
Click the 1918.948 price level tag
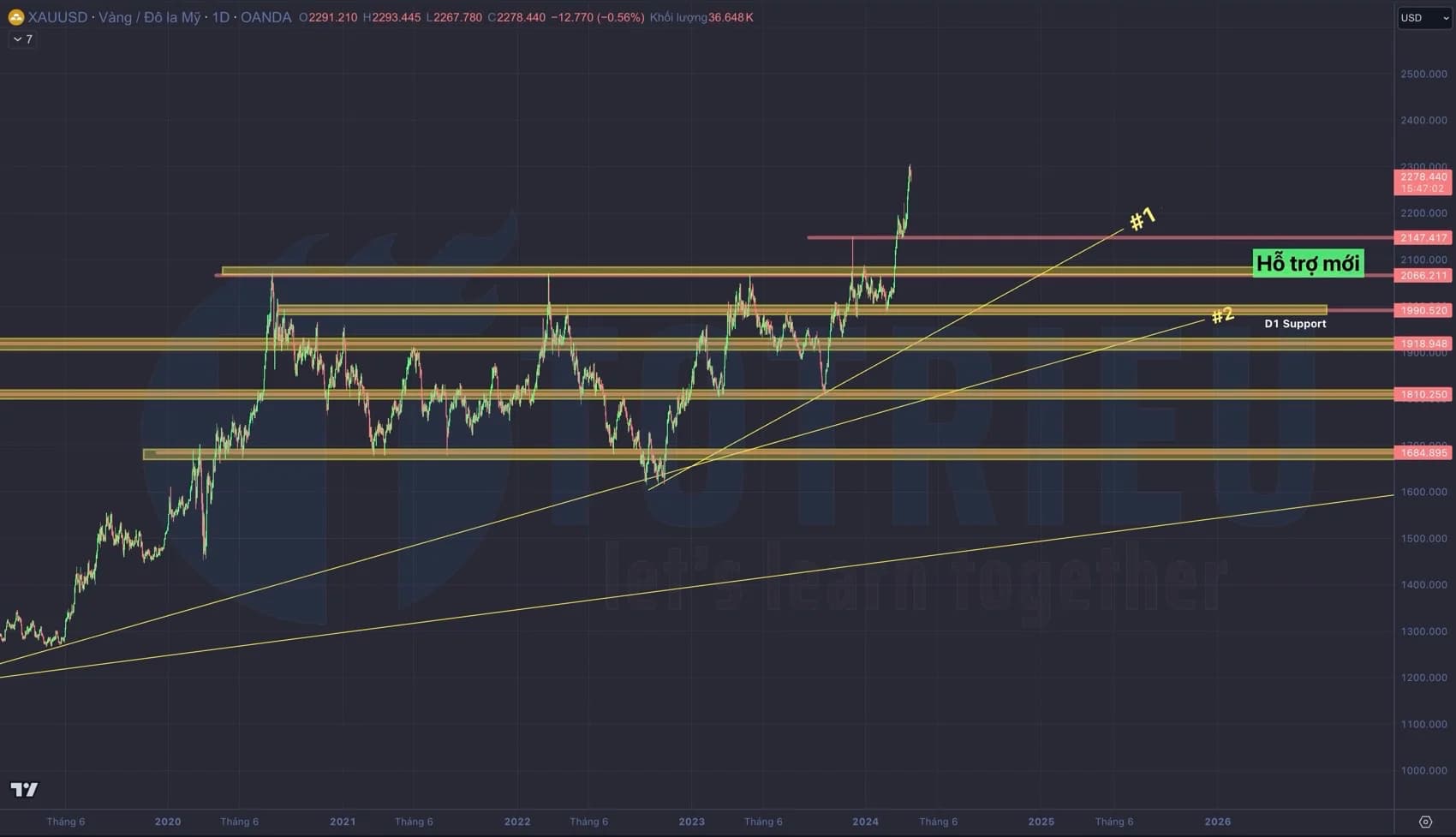[x=1423, y=344]
